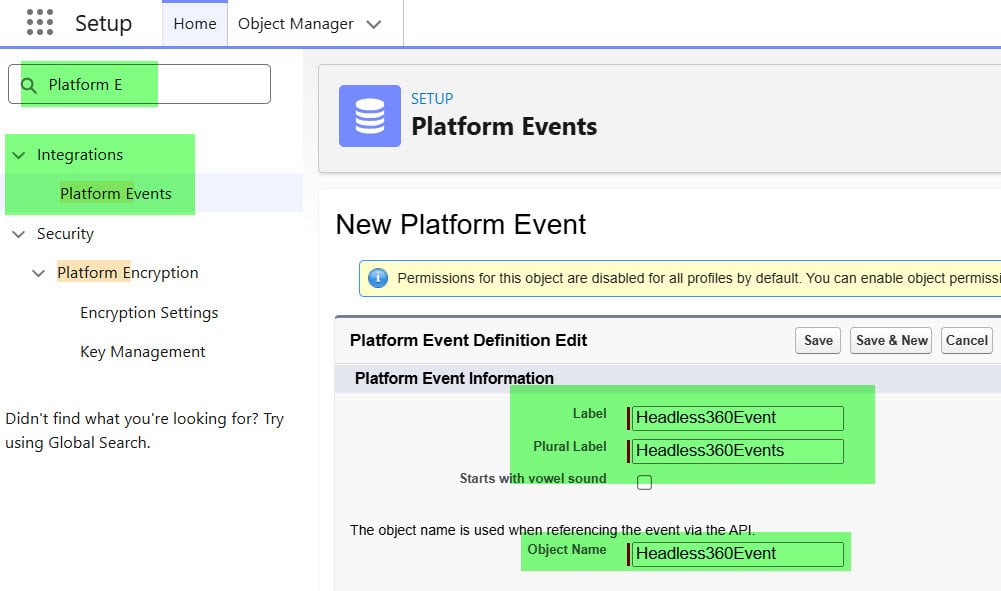Image resolution: width=1001 pixels, height=591 pixels.
Task: Collapse the Platform Encryption chevron
Action: [x=38, y=273]
